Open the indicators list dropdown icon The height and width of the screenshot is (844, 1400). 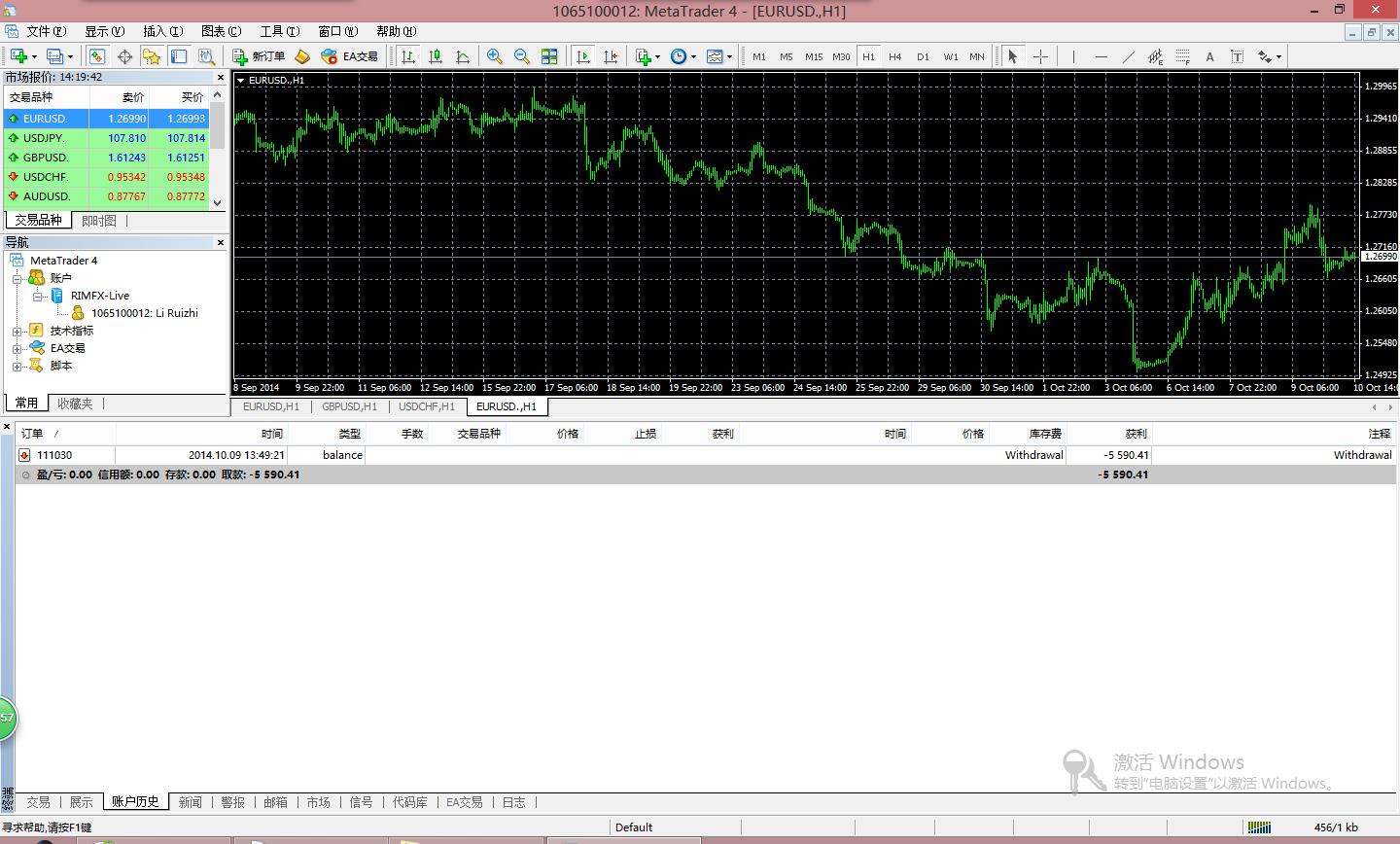click(647, 56)
